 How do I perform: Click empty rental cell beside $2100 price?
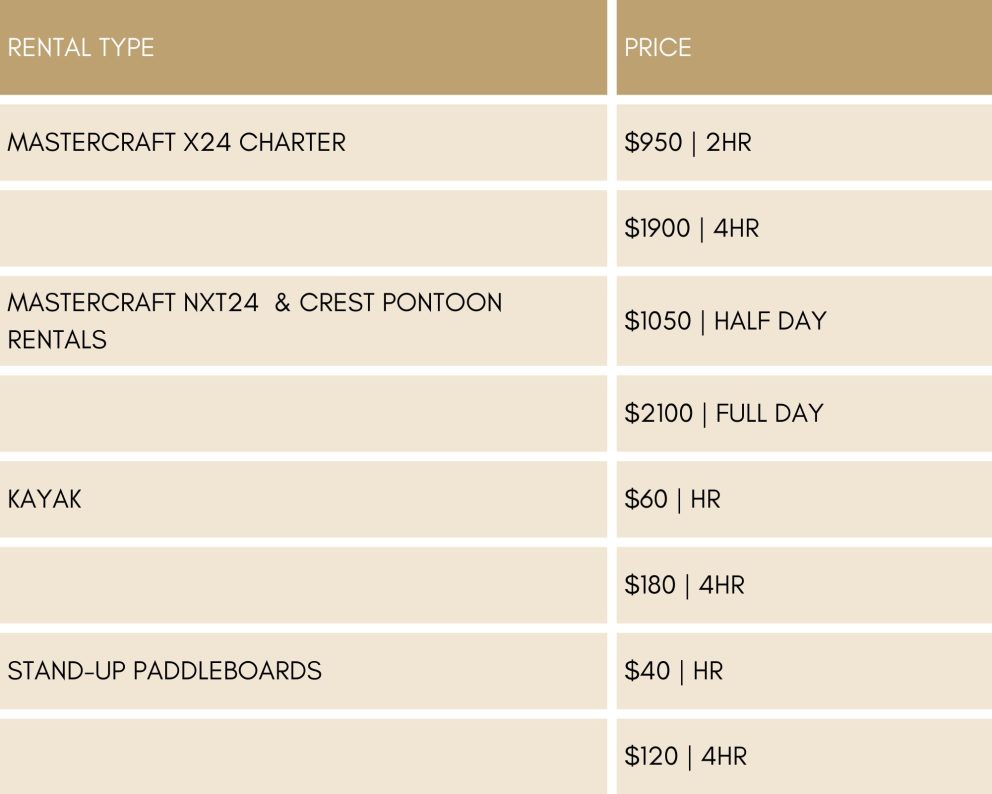pos(303,413)
